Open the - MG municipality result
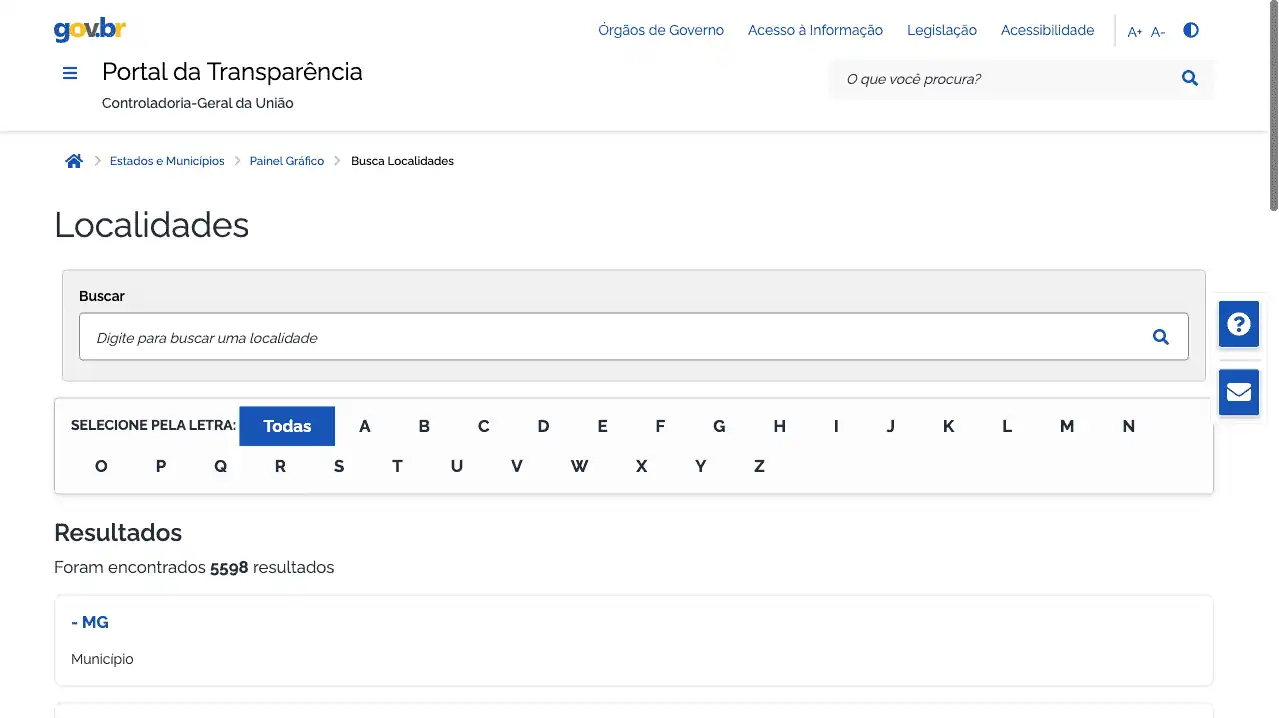 pyautogui.click(x=90, y=622)
